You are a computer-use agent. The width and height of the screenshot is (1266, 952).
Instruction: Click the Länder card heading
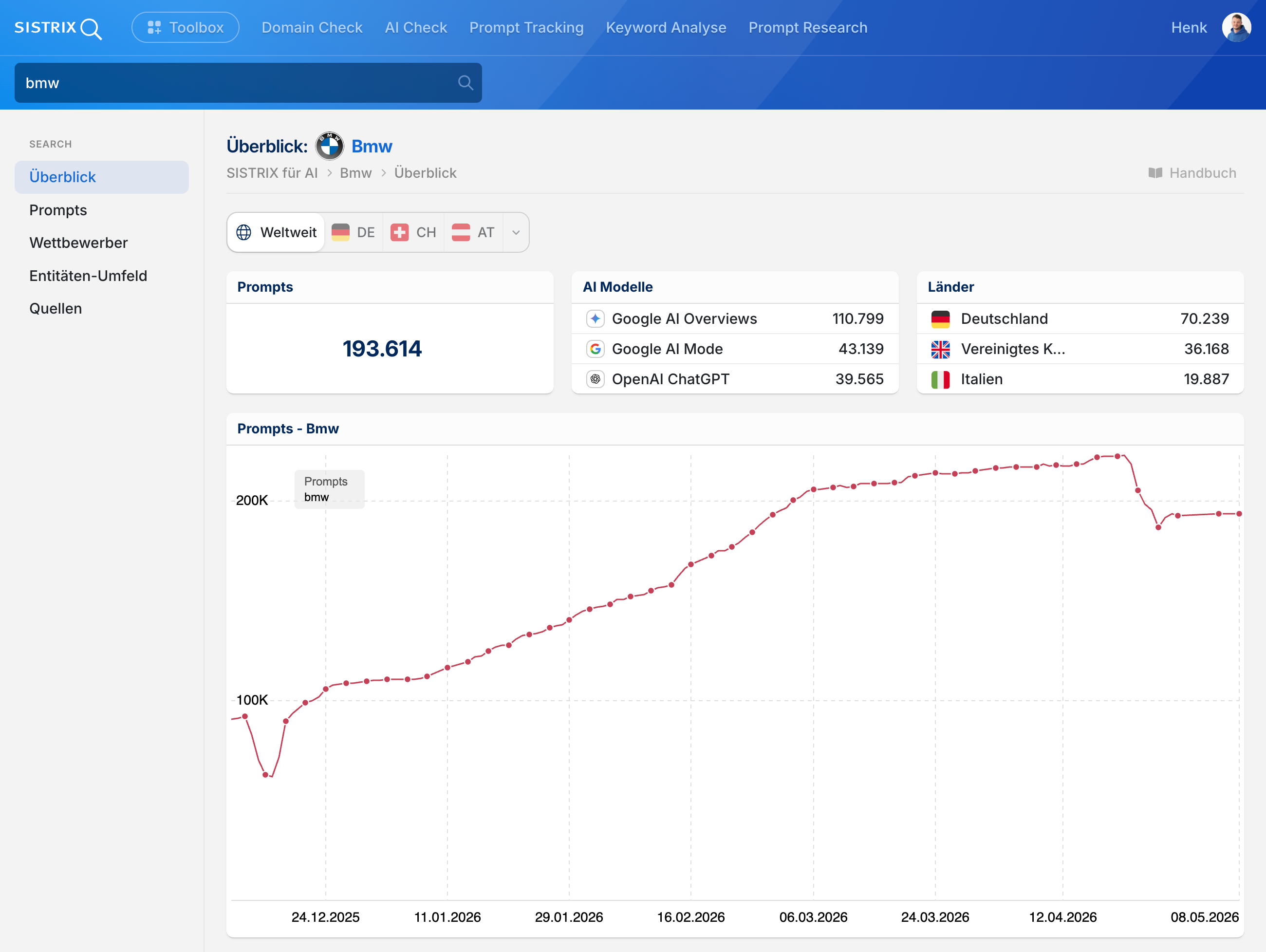[x=950, y=287]
